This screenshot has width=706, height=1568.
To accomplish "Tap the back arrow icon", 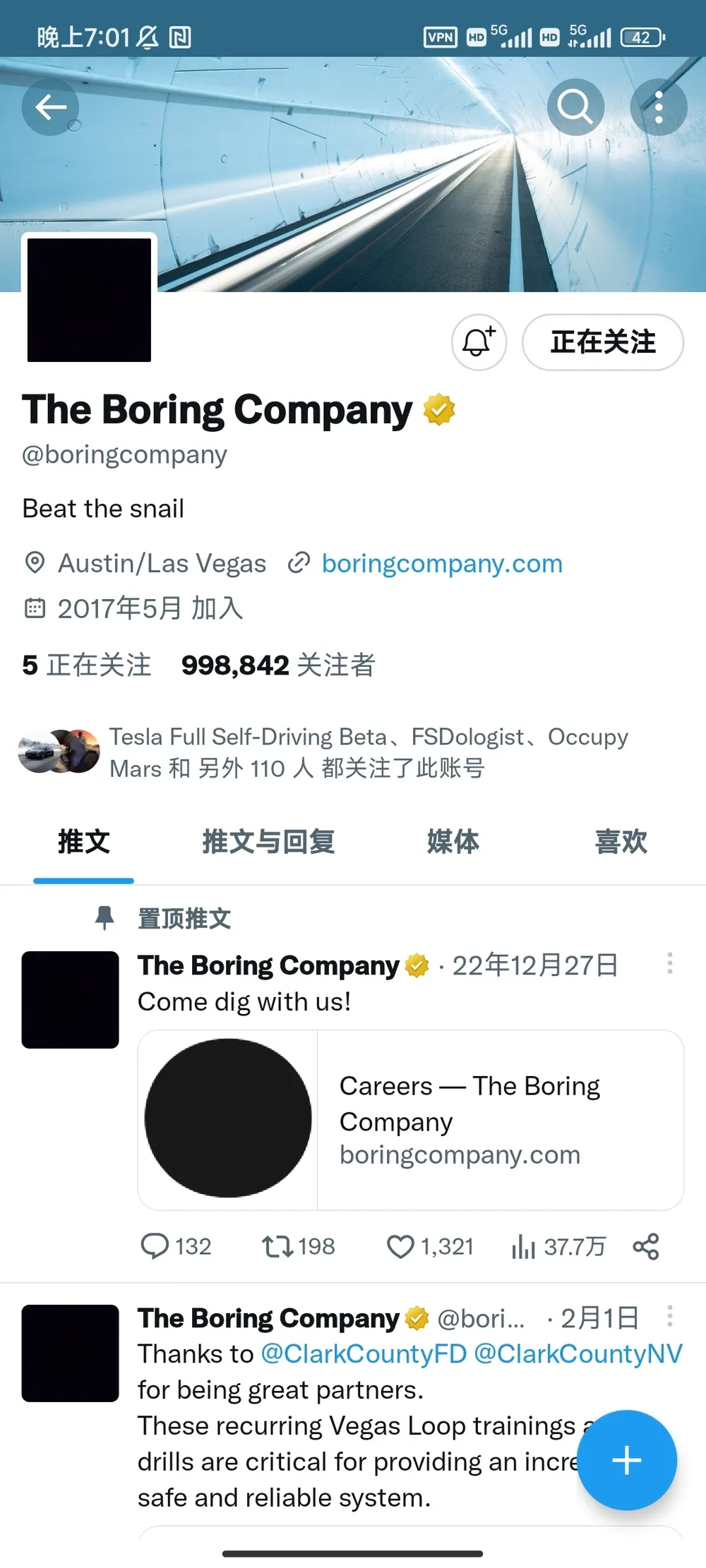I will (50, 107).
